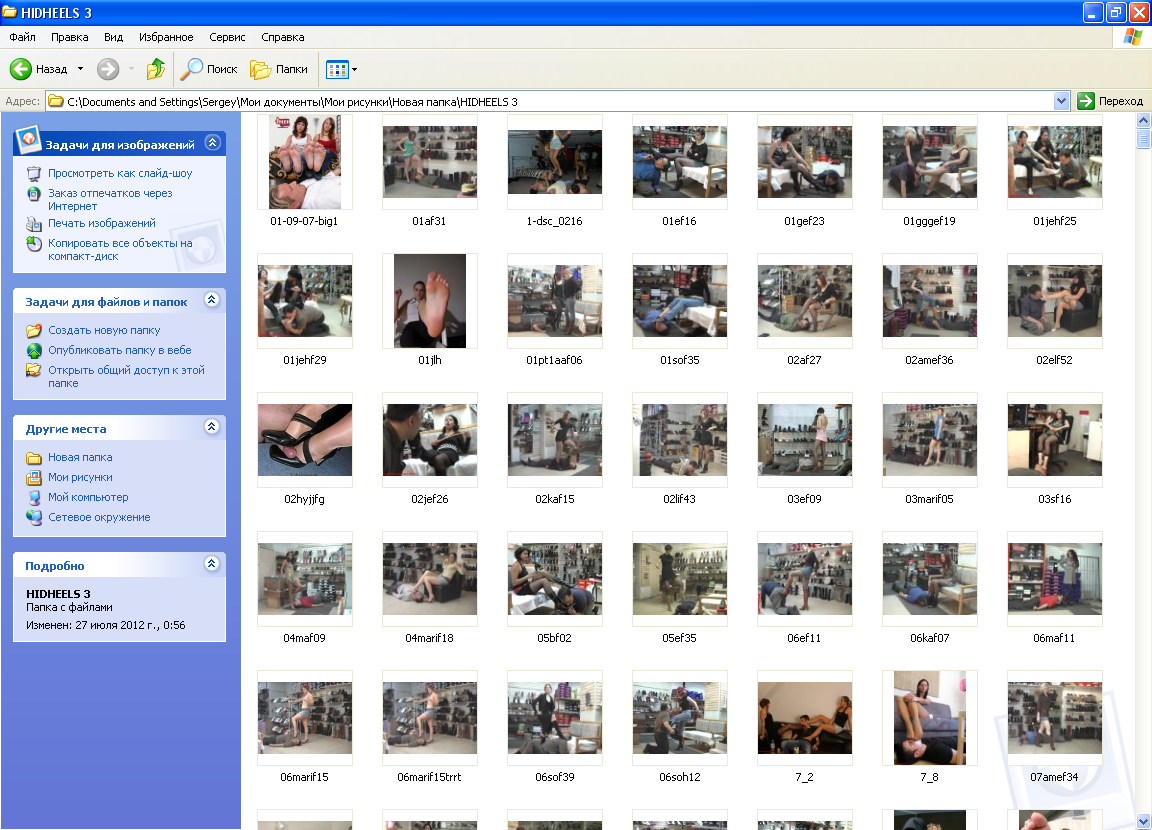
Task: Select thumbnail 02hyjjfg
Action: [305, 440]
